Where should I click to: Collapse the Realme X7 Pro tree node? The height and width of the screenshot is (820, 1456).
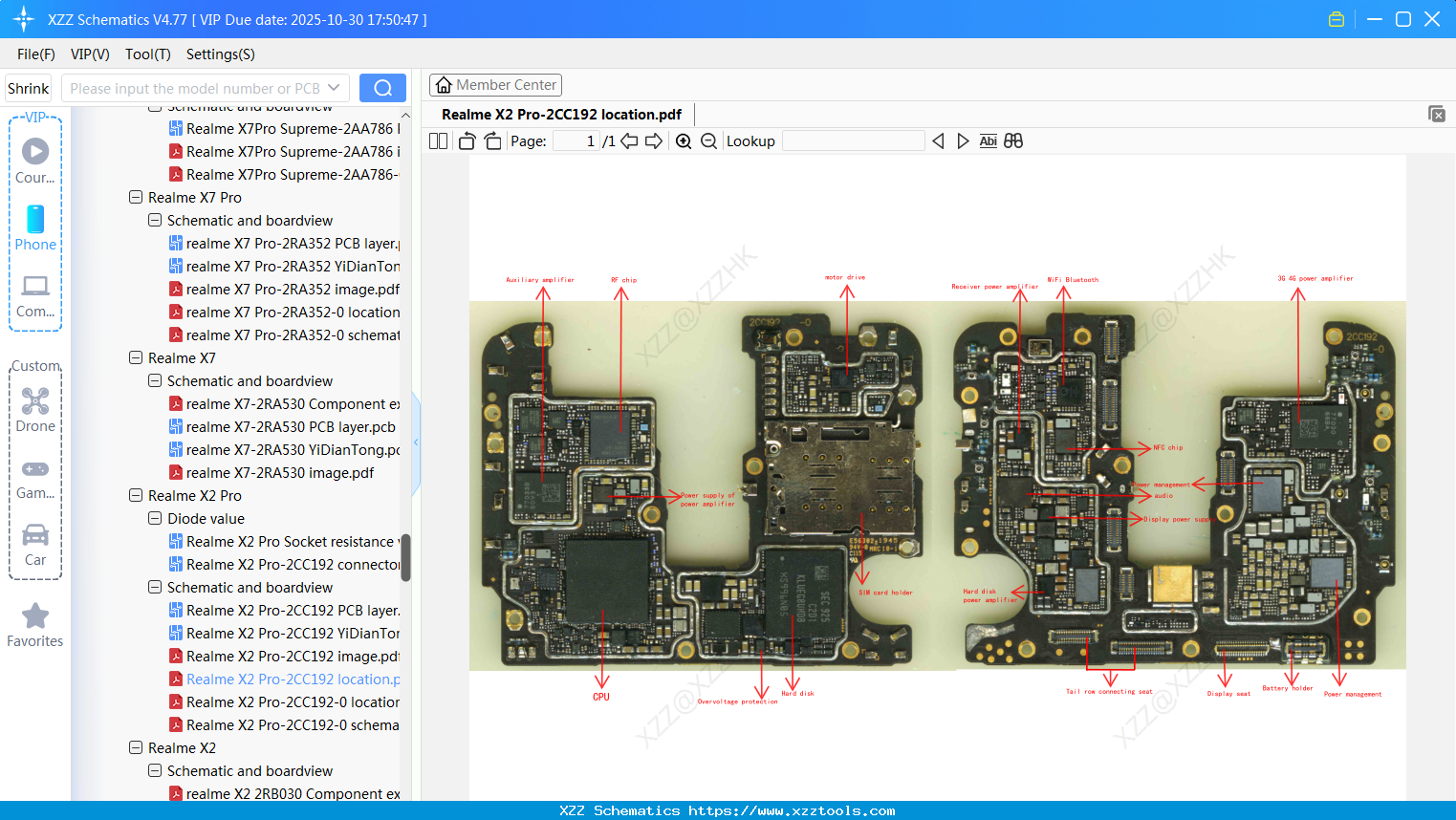click(136, 198)
